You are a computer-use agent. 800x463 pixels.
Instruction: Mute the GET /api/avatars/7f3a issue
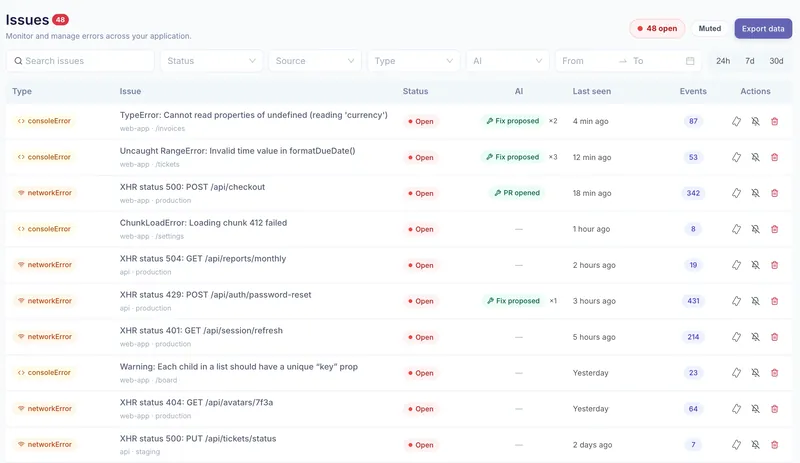(x=756, y=409)
